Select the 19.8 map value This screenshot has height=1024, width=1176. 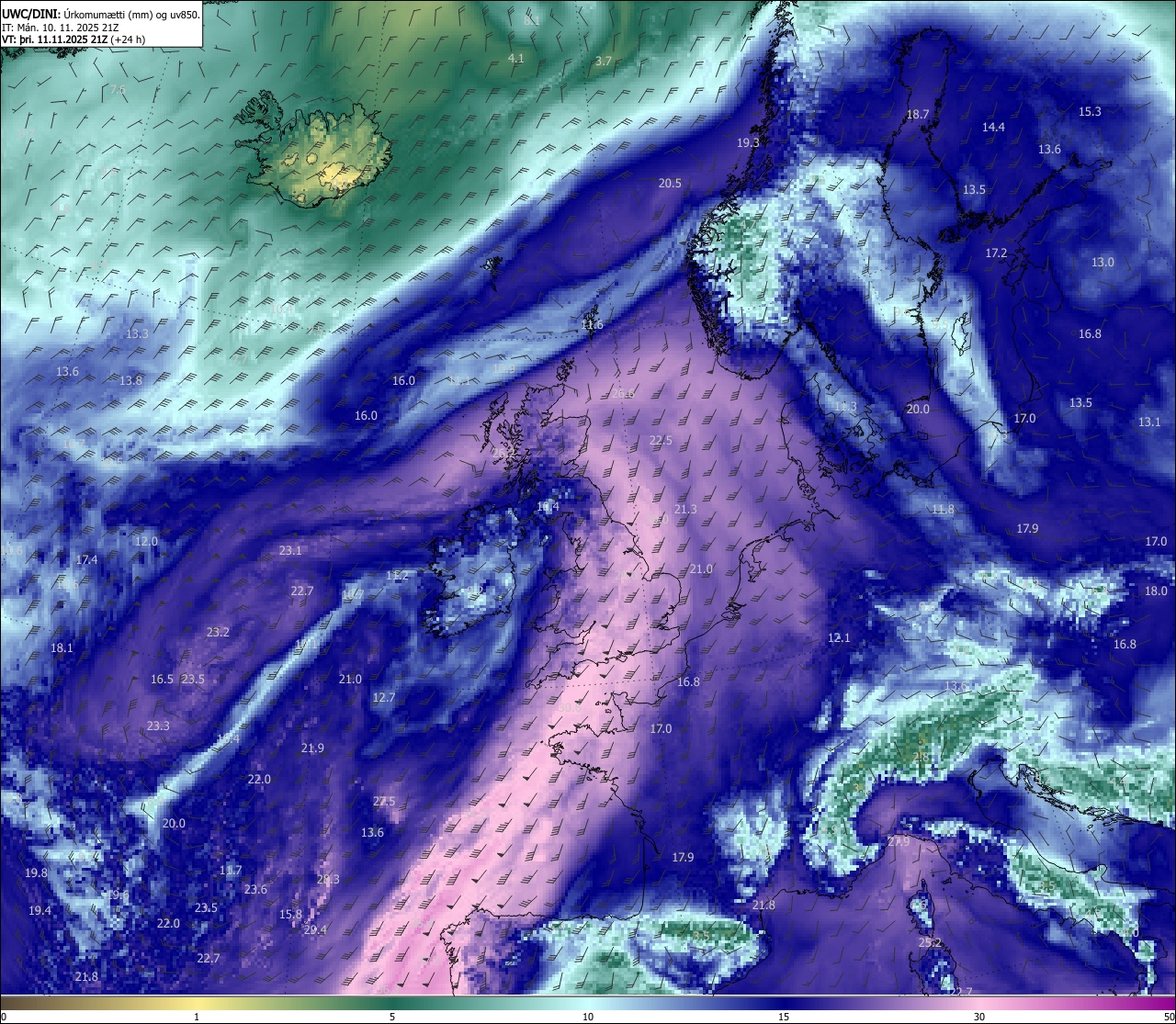pyautogui.click(x=37, y=873)
